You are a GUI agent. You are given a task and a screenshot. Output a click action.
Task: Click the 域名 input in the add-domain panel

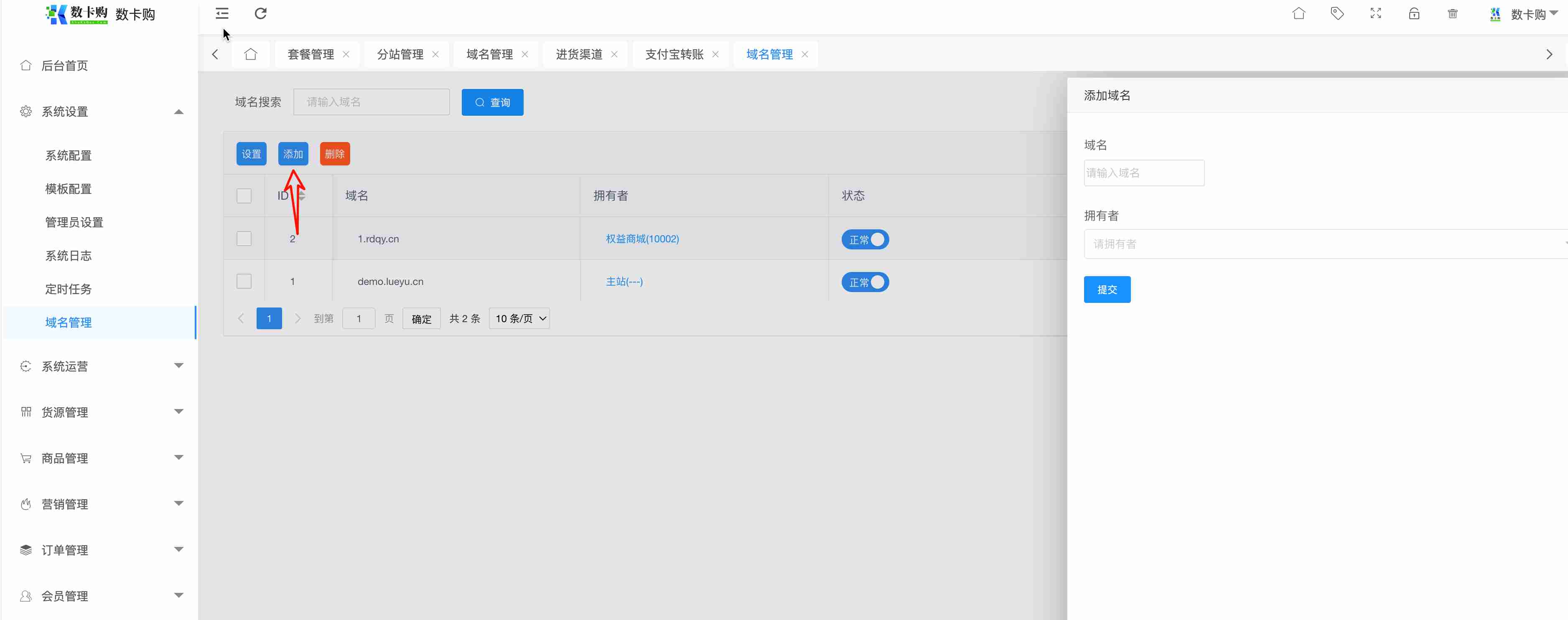coord(1143,173)
